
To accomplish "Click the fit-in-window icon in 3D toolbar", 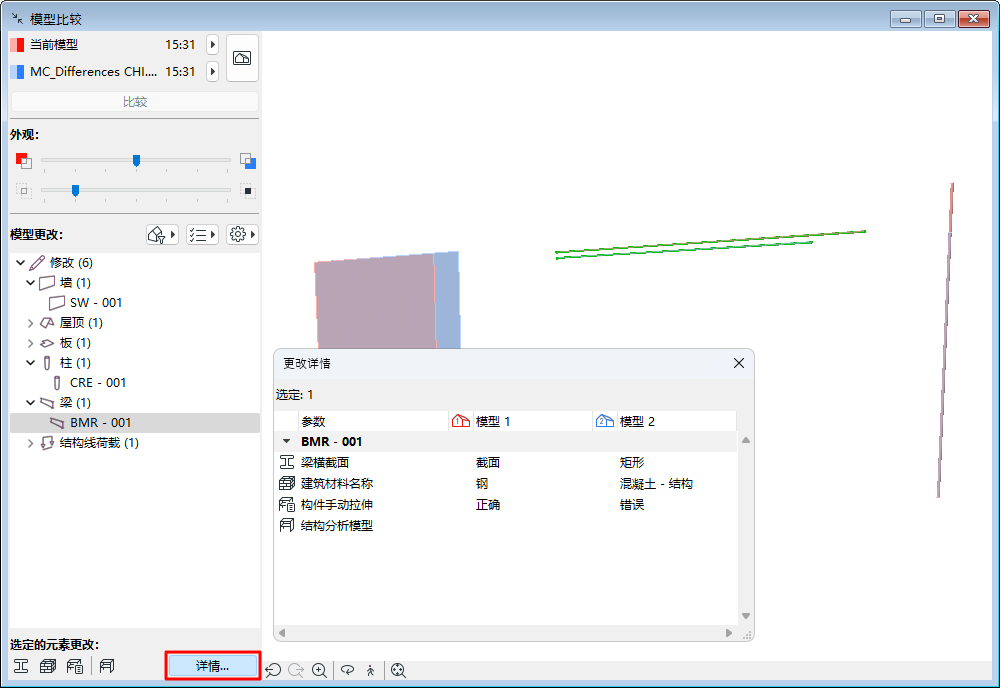I will point(399,670).
